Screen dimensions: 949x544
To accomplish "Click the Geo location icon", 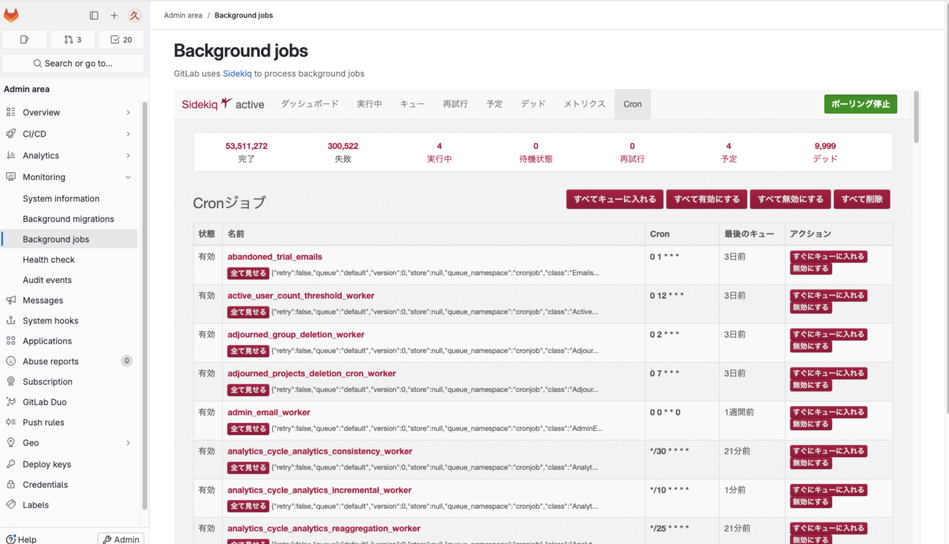I will (x=10, y=443).
